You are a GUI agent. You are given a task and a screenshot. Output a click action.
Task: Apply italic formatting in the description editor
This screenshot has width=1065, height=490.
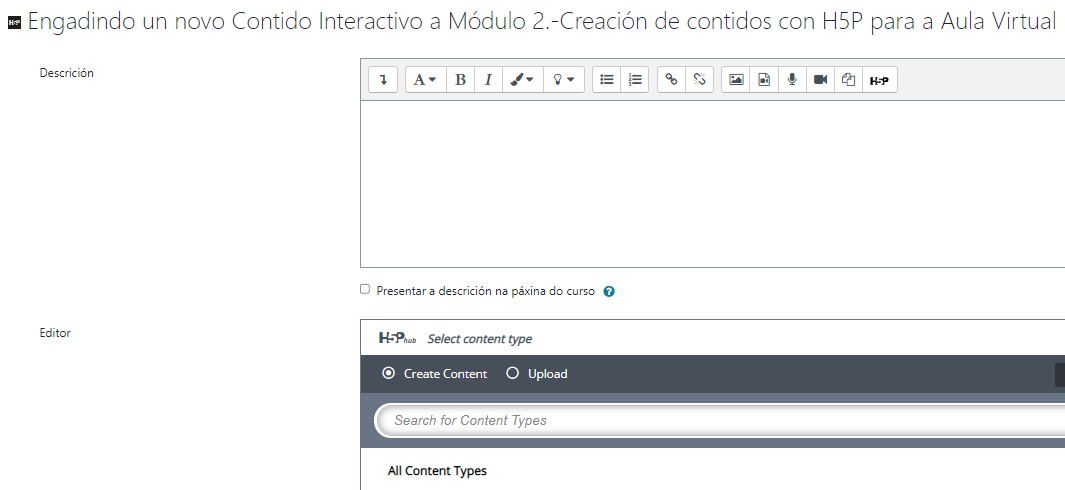pyautogui.click(x=488, y=80)
